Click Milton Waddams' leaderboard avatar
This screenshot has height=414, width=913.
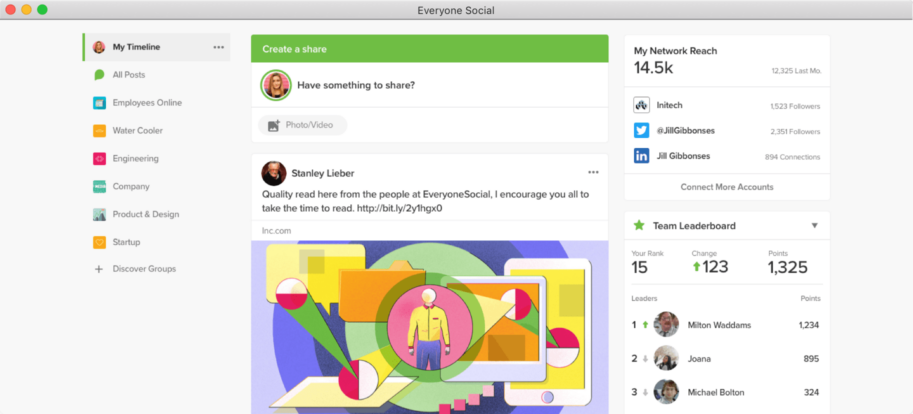tap(666, 325)
